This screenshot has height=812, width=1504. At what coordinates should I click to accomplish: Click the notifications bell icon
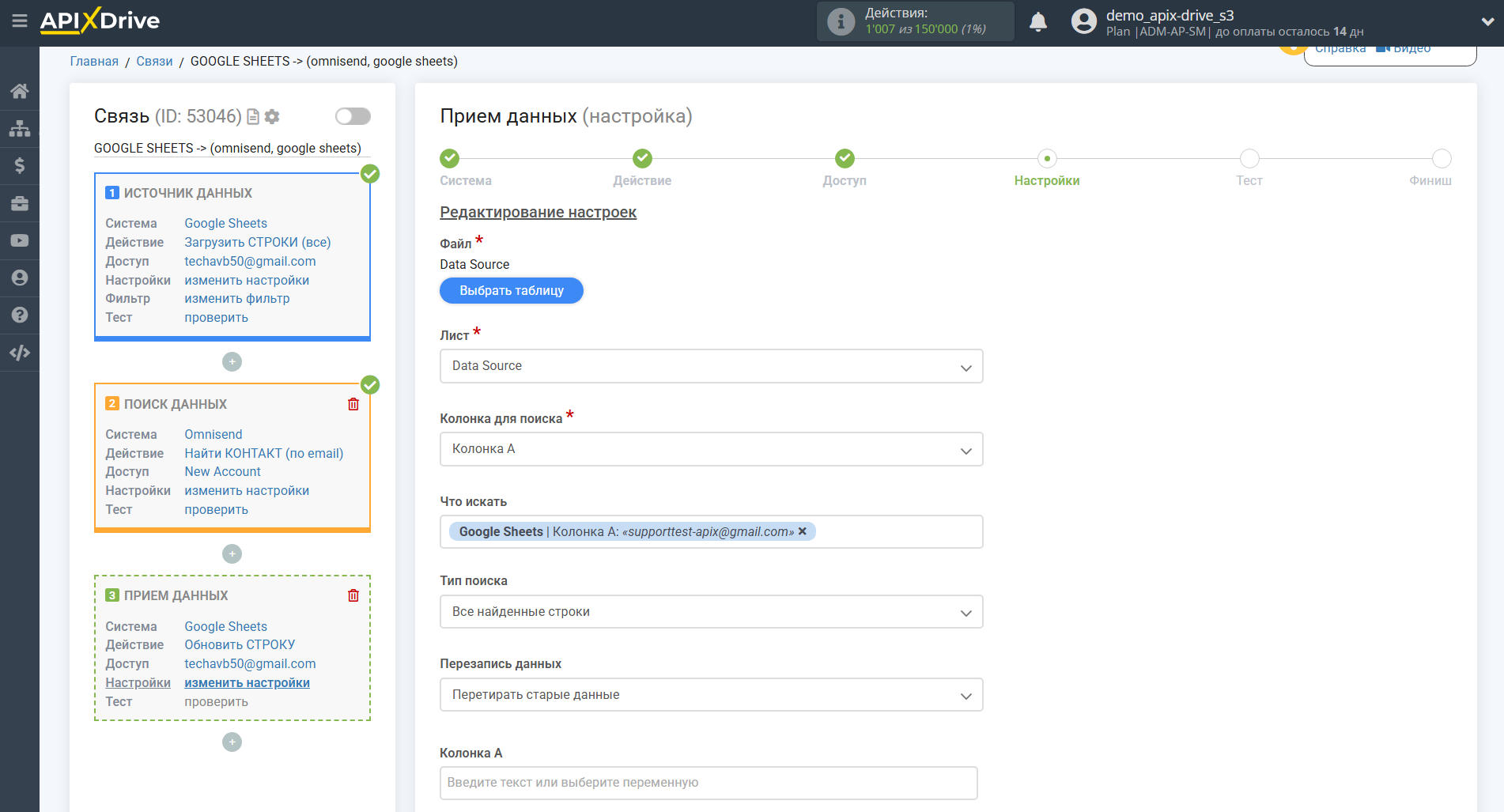pos(1037,22)
